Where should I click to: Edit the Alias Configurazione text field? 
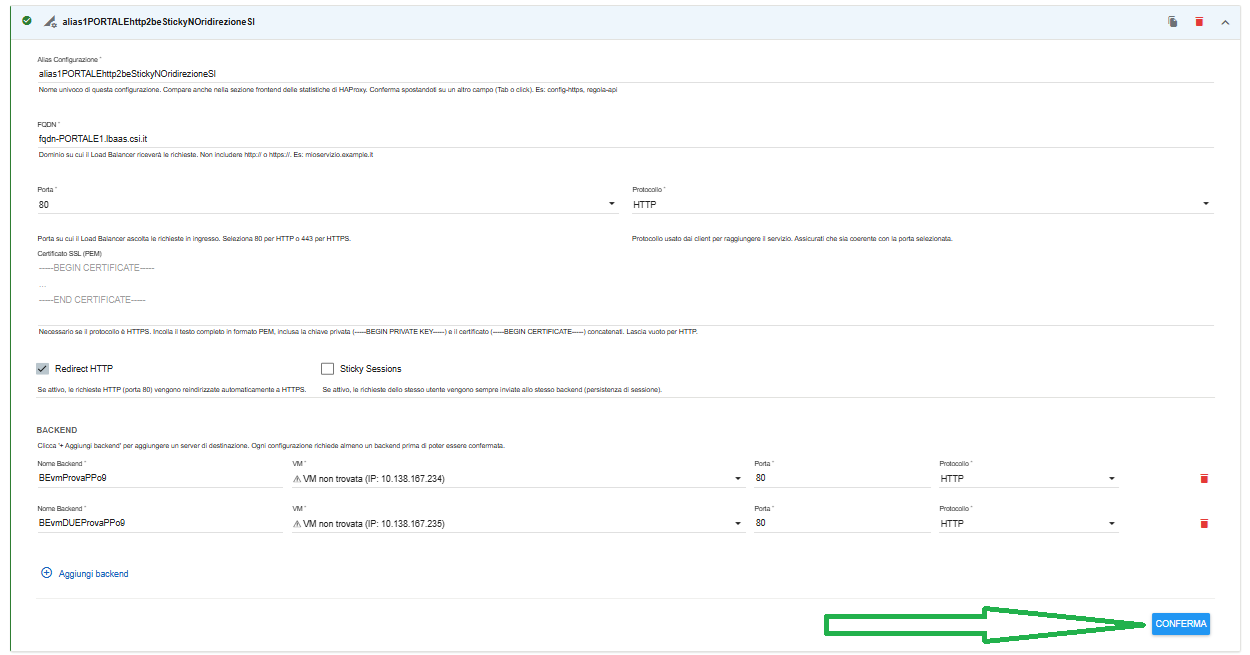[x=625, y=73]
